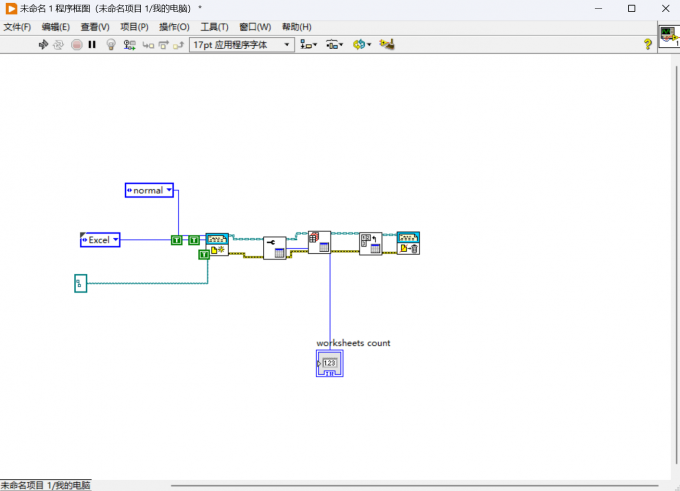Image resolution: width=680 pixels, height=491 pixels.
Task: Select the wrench worksheet VI node
Action: click(x=275, y=248)
